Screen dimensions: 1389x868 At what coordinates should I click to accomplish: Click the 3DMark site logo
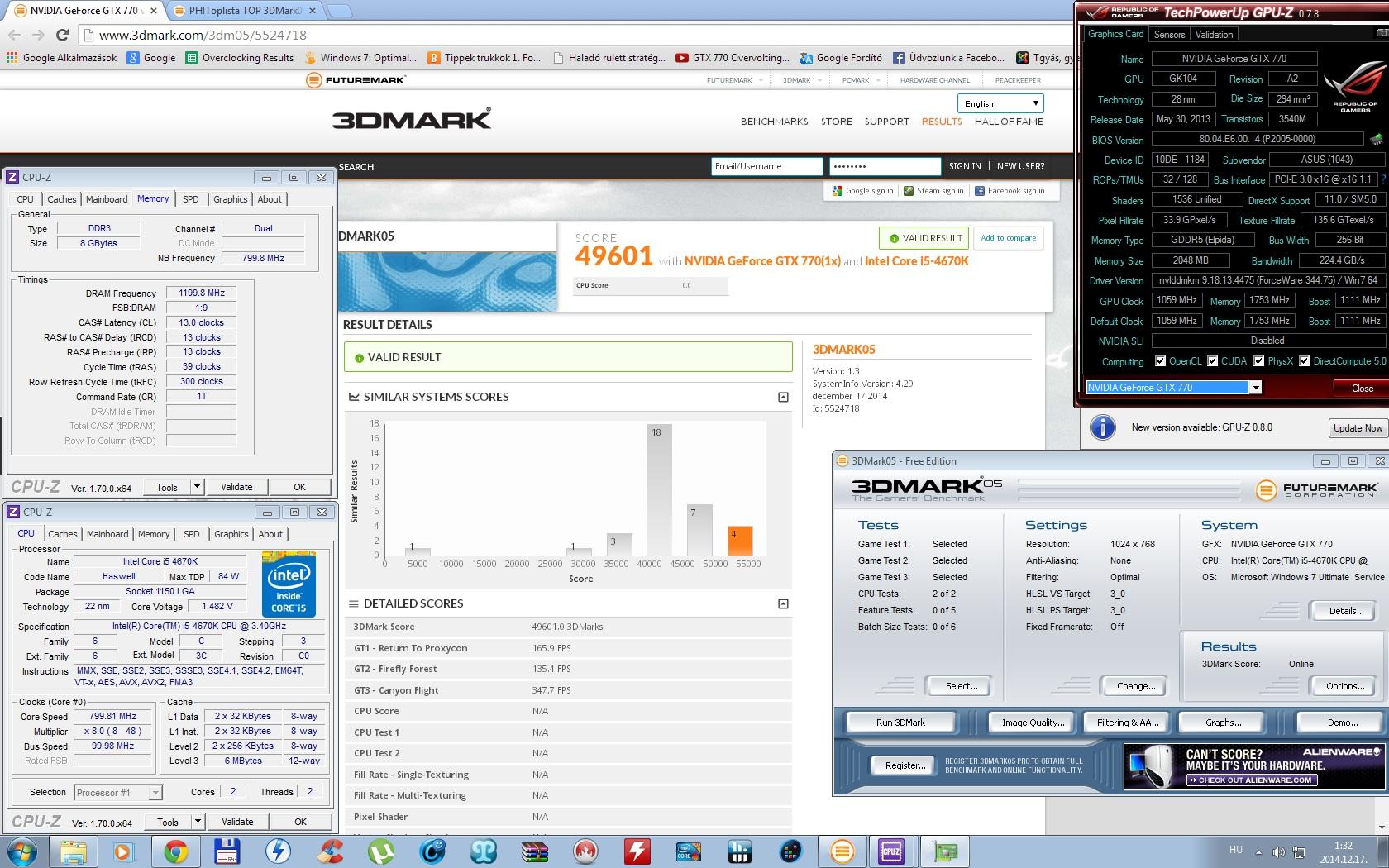[412, 119]
